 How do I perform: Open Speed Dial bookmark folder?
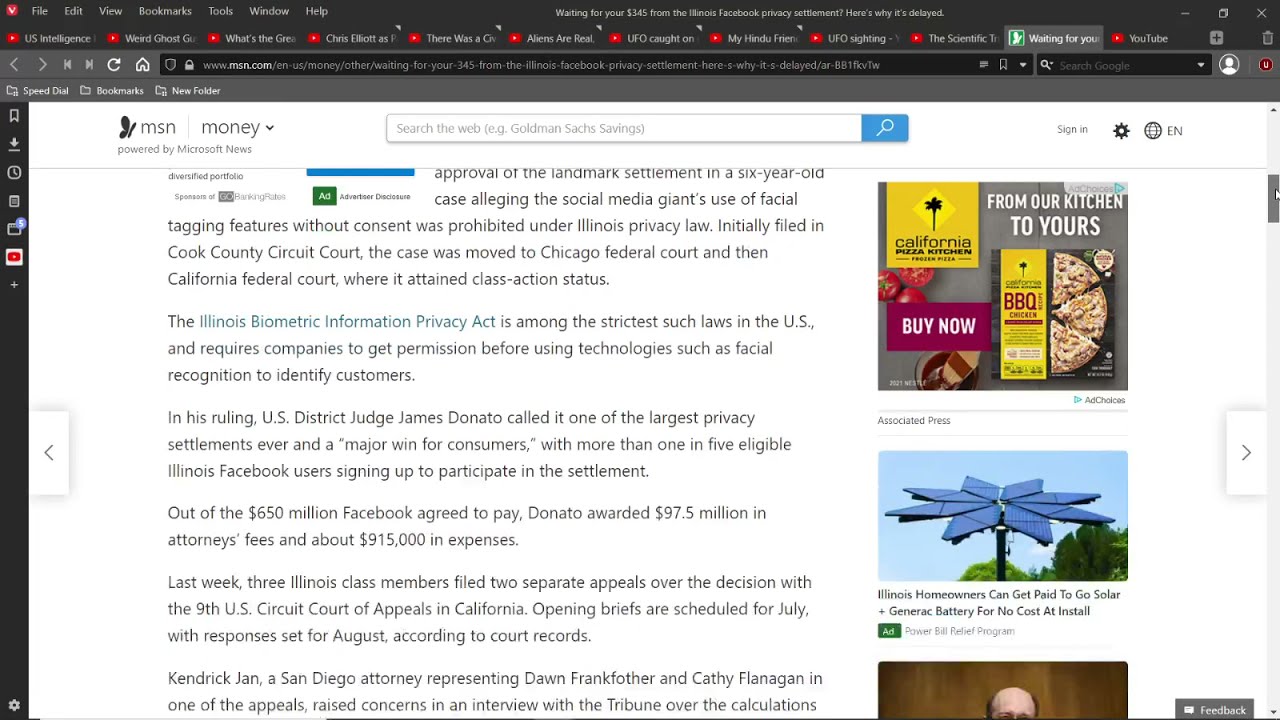38,91
